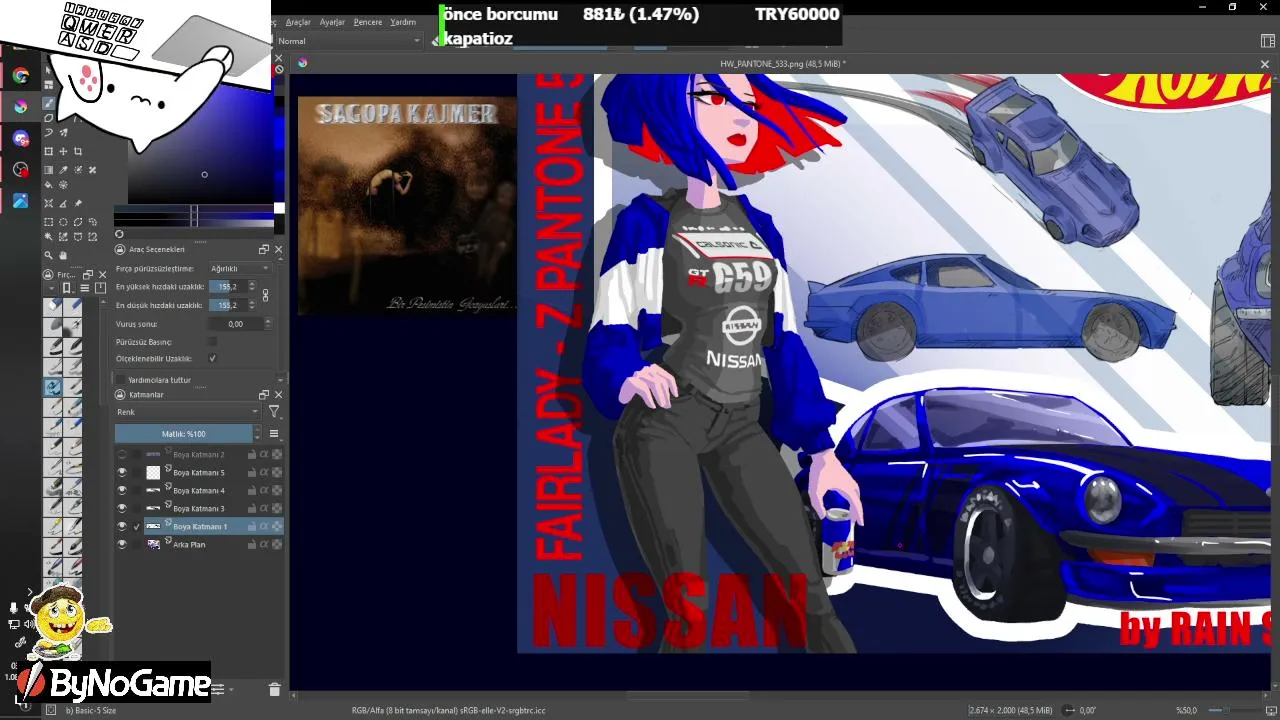Open the Pencere menu
1280x720 pixels.
[x=368, y=22]
